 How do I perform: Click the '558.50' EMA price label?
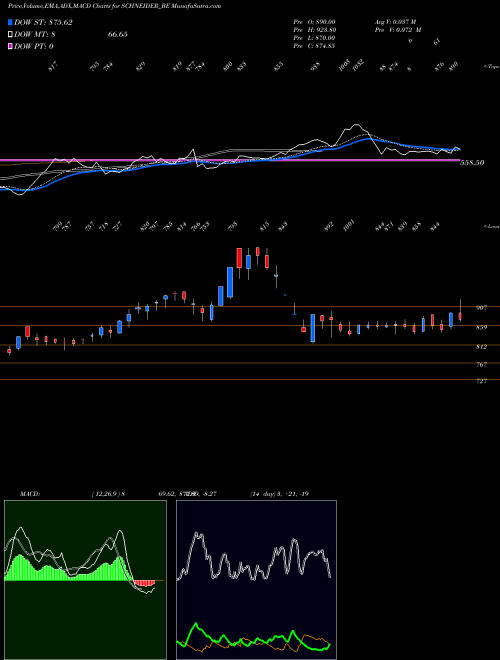pos(472,162)
